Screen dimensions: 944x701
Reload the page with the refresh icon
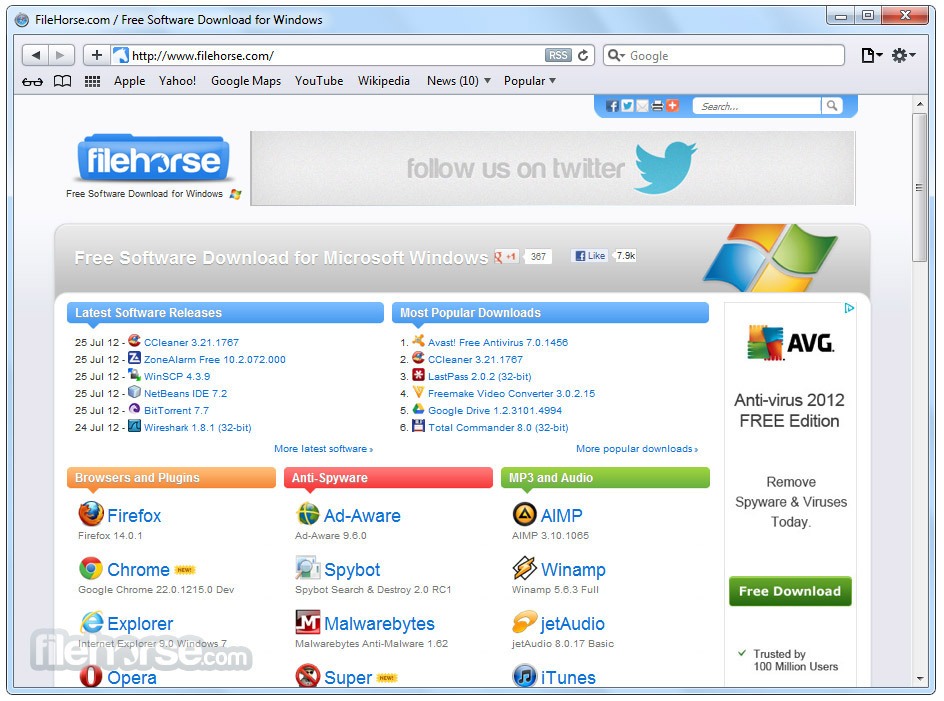(583, 55)
